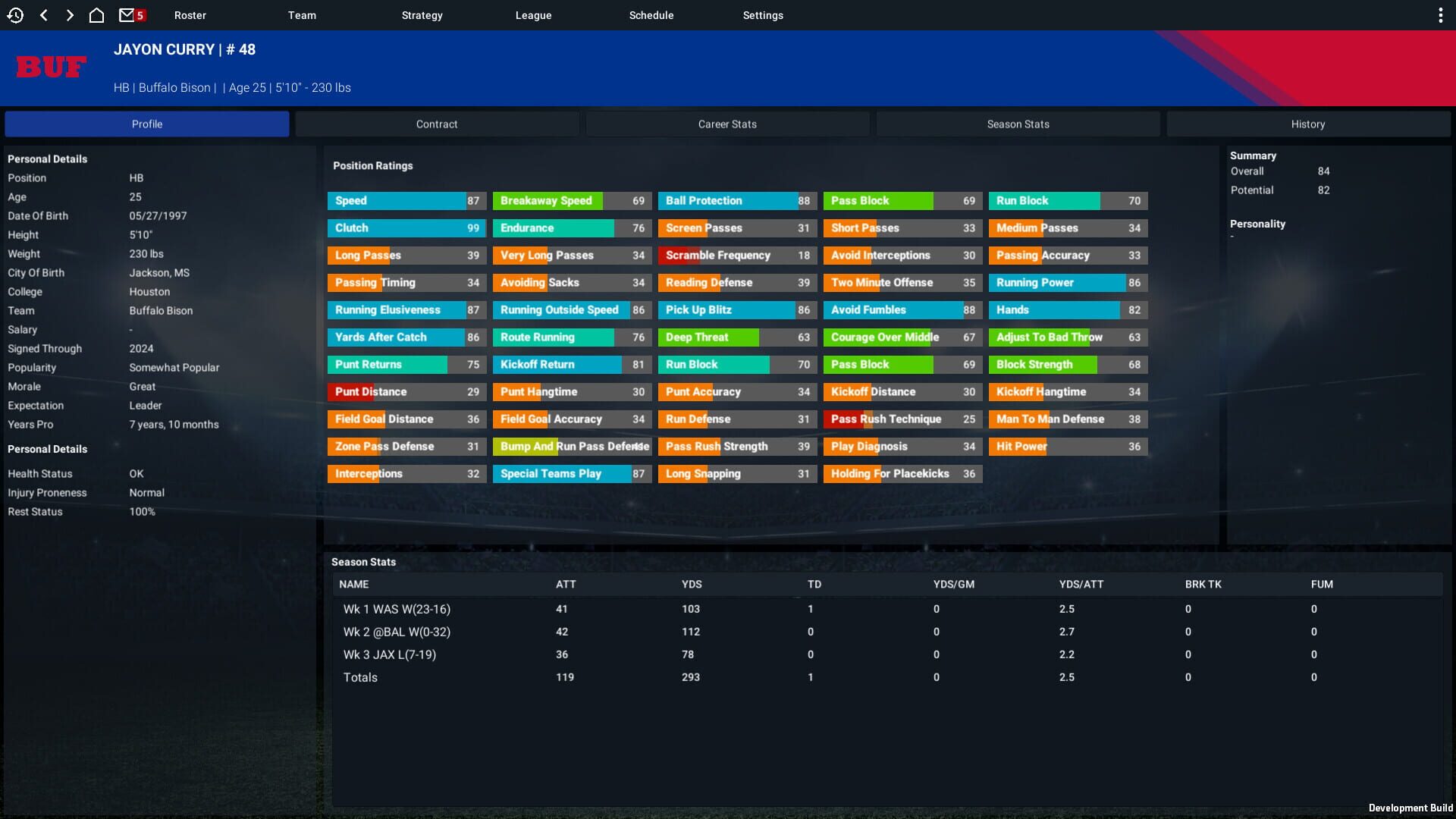Open the Roster menu
This screenshot has width=1456, height=819.
click(190, 15)
